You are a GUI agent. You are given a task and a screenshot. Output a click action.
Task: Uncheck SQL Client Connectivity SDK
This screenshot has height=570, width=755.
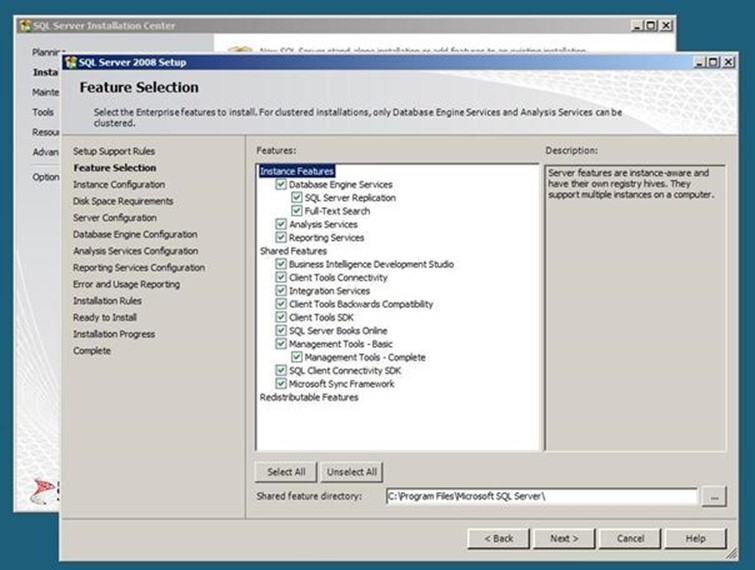[281, 370]
